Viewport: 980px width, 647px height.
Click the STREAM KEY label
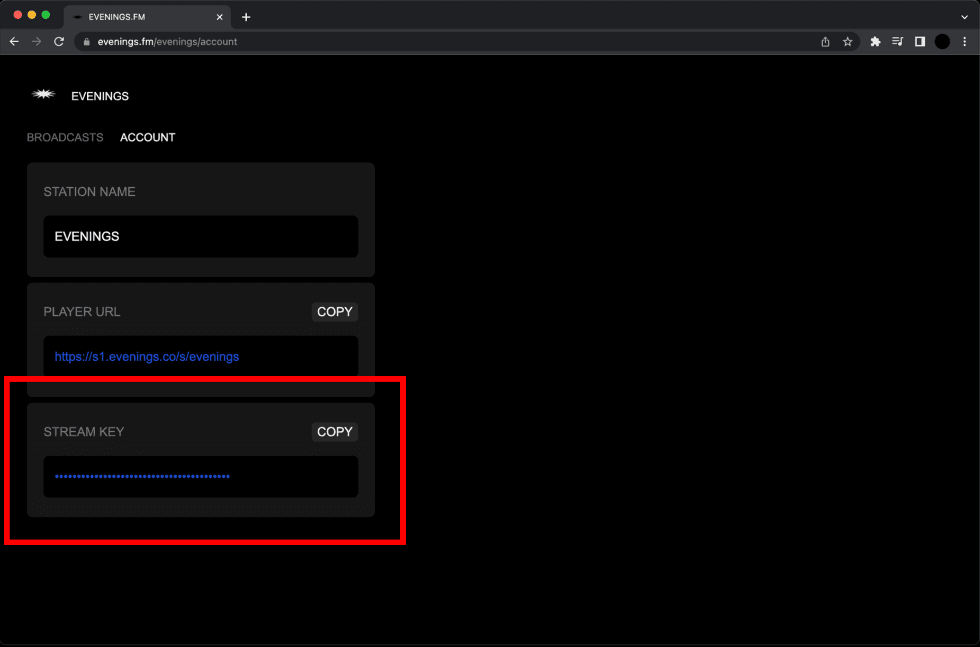(x=84, y=432)
